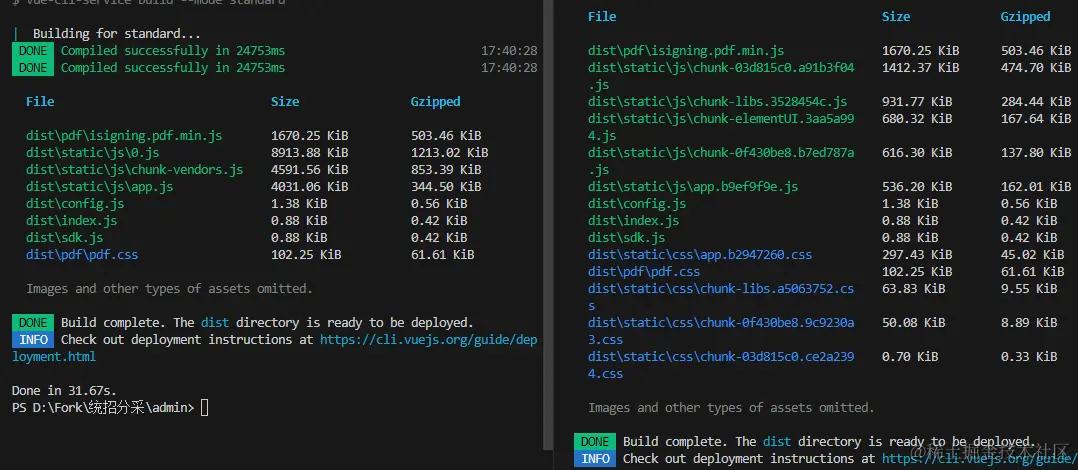The width and height of the screenshot is (1078, 470).
Task: Click the chunk-03d815c0.ce2a239 css file path
Action: click(x=721, y=357)
